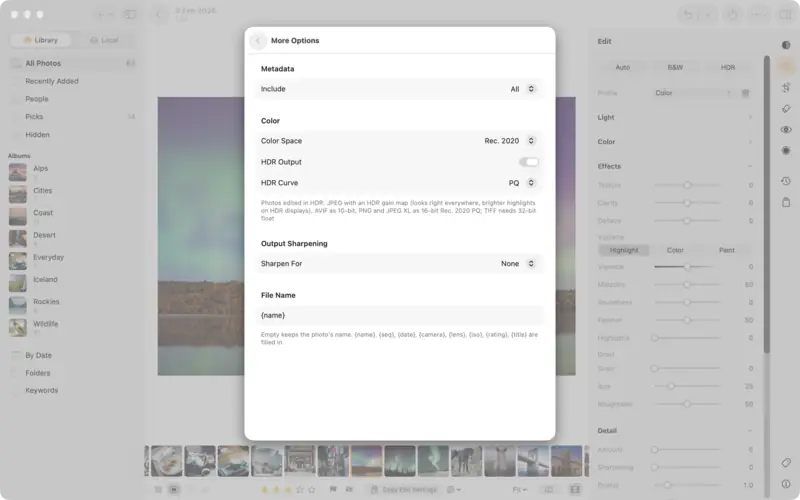
Task: Click the Dehaze slider handle
Action: click(x=687, y=221)
